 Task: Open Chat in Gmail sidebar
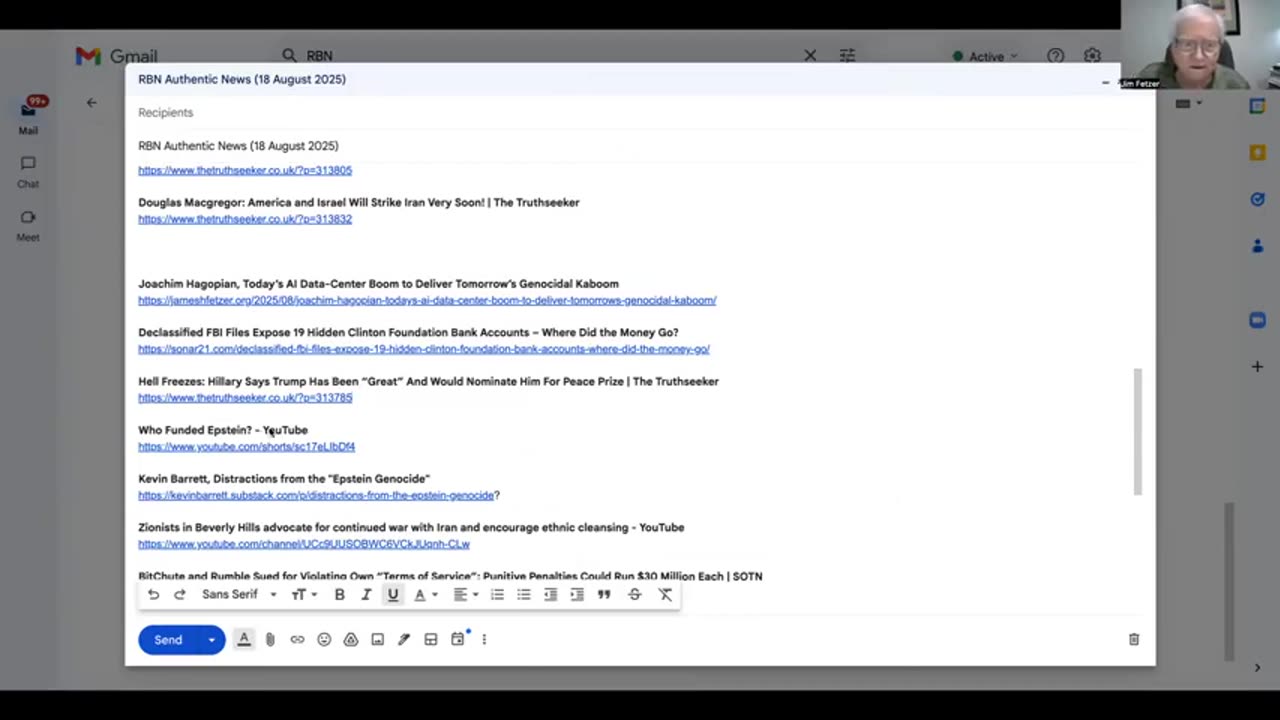(x=28, y=171)
